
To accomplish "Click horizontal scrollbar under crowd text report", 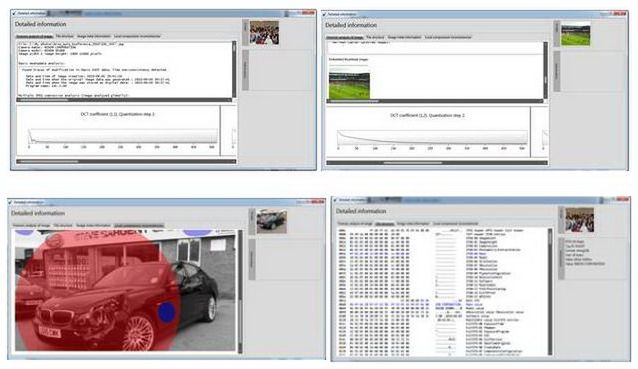I will tap(124, 100).
